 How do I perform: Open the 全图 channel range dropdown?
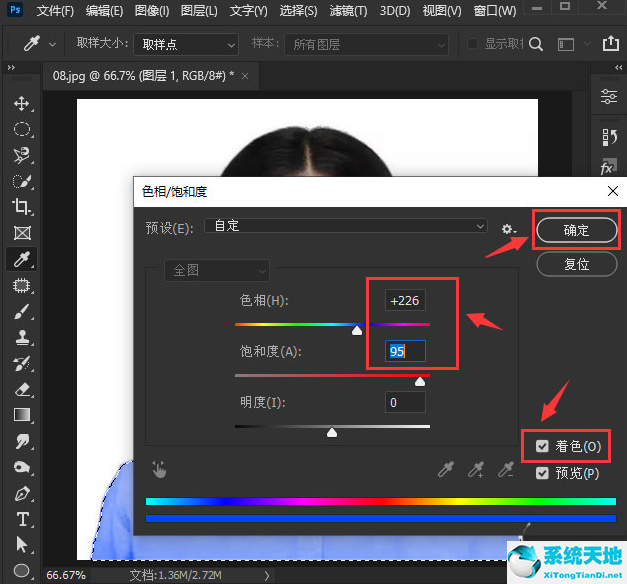point(217,270)
